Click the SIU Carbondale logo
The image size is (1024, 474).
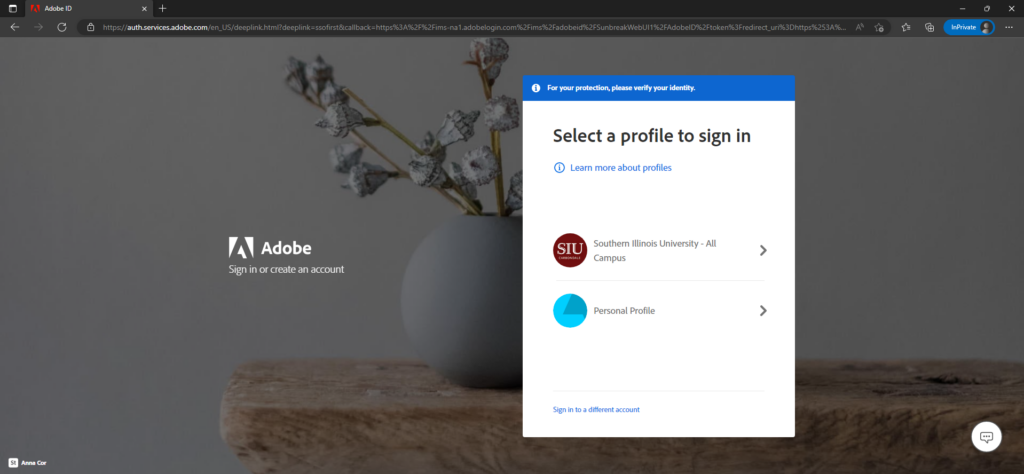pos(570,250)
